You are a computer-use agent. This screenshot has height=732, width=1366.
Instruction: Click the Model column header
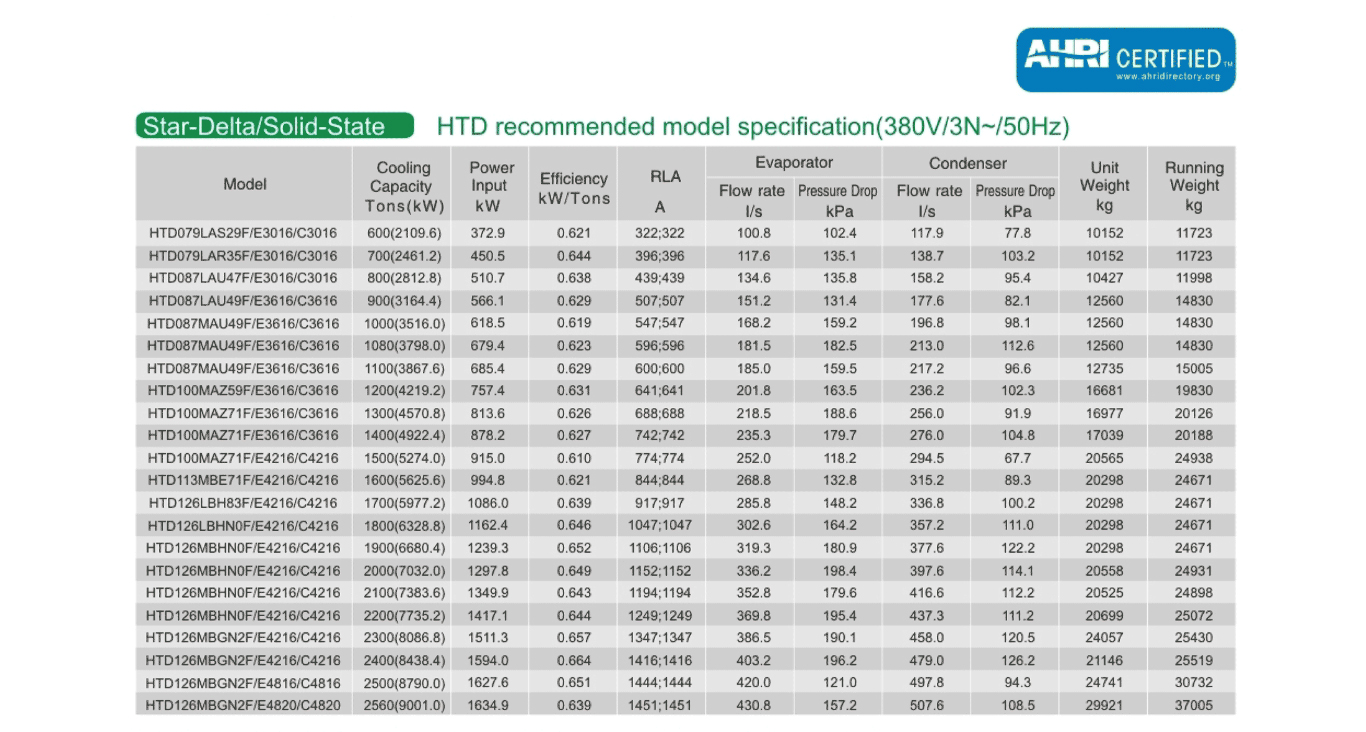pos(244,184)
